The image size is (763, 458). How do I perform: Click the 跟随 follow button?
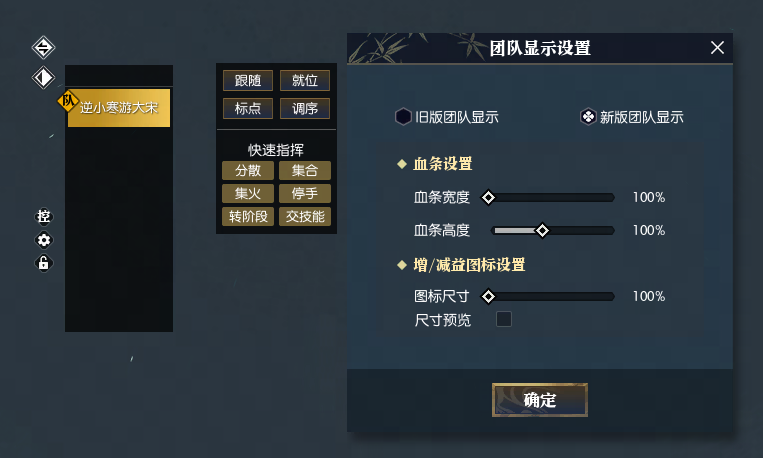(x=247, y=81)
